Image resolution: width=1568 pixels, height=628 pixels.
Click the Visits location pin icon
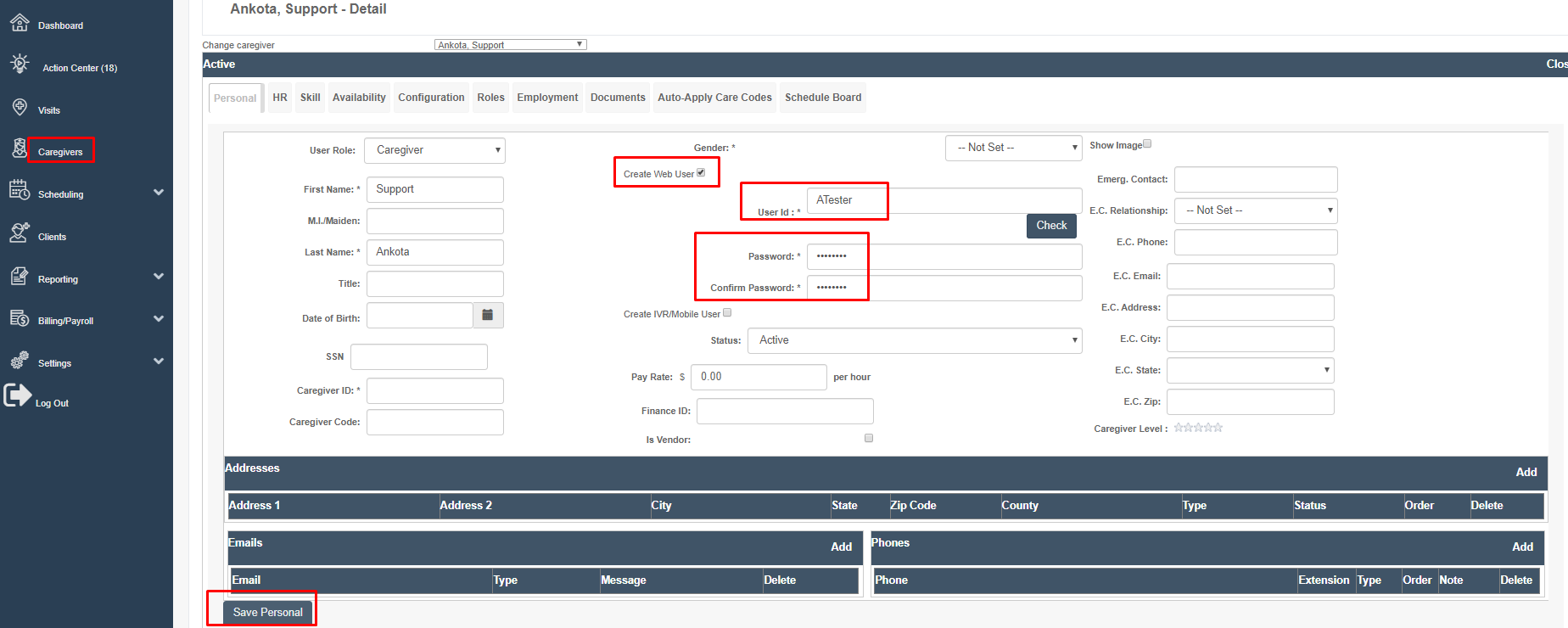pos(20,107)
